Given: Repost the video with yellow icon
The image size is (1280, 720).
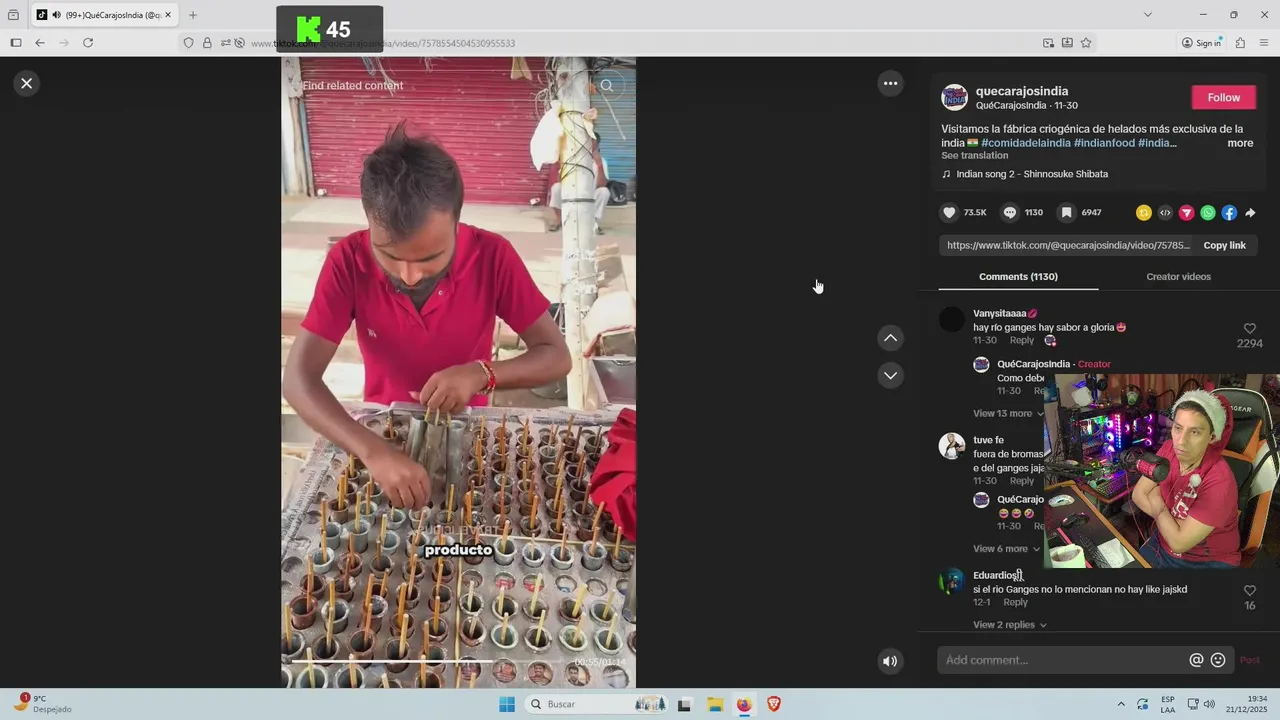Looking at the screenshot, I should pos(1144,213).
